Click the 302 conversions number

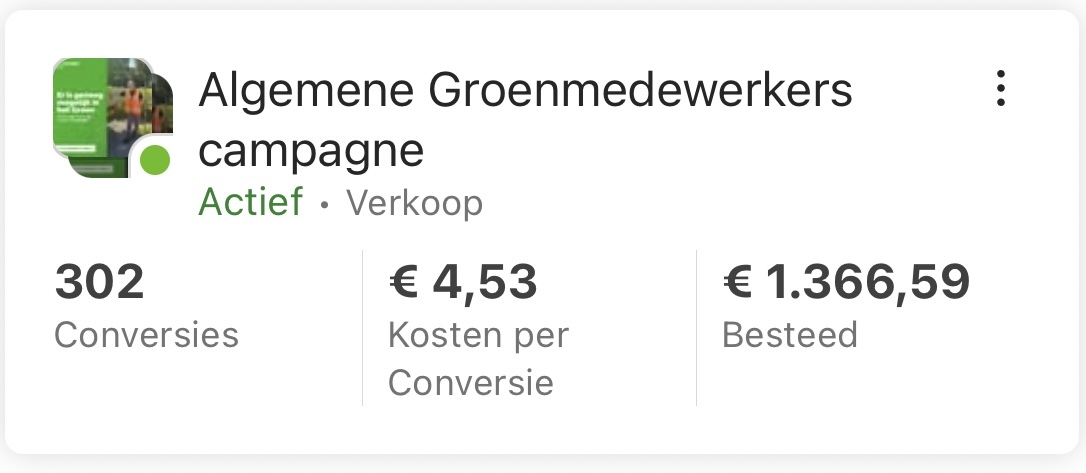(99, 282)
